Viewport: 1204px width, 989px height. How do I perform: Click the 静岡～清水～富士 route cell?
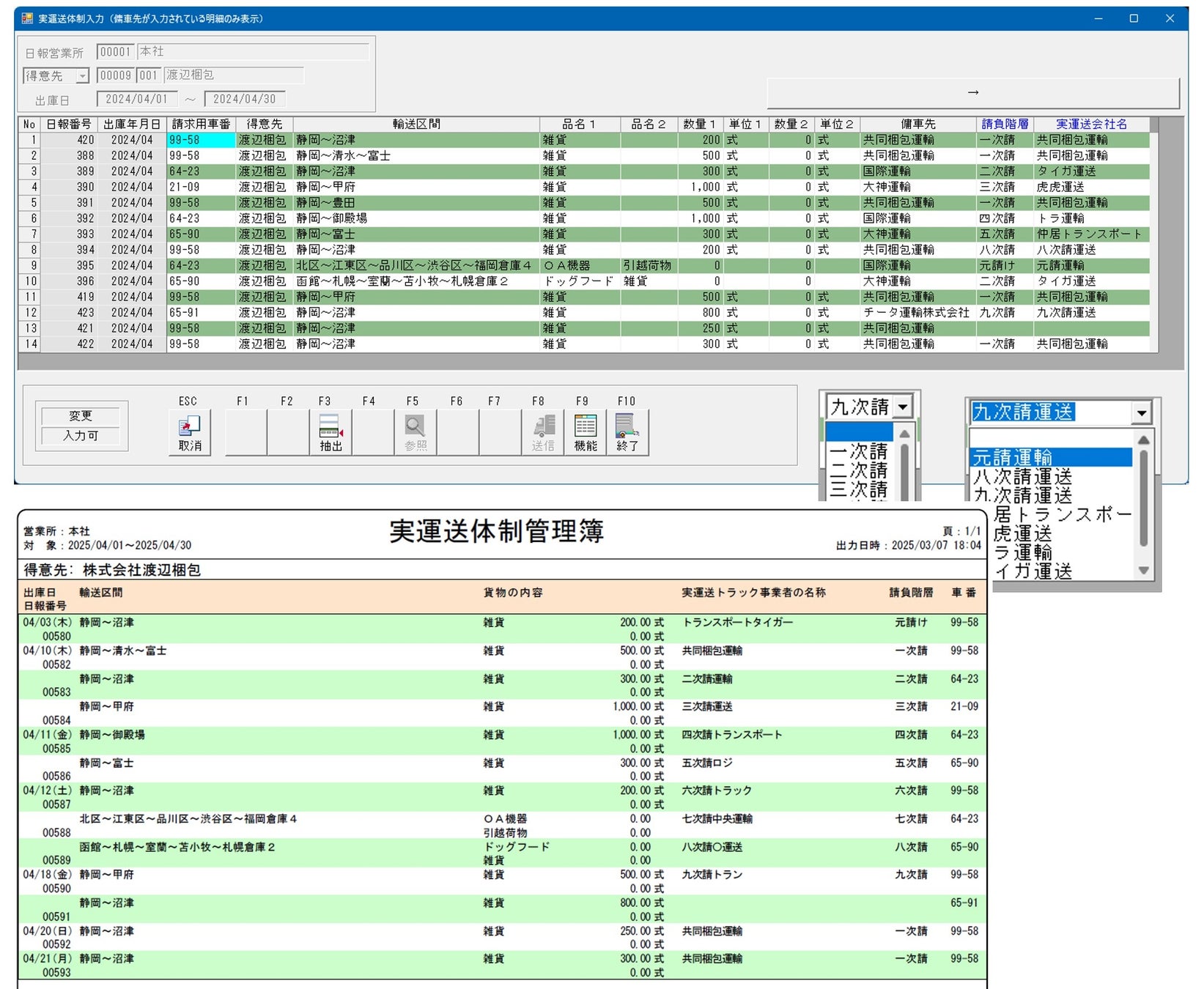pos(416,155)
